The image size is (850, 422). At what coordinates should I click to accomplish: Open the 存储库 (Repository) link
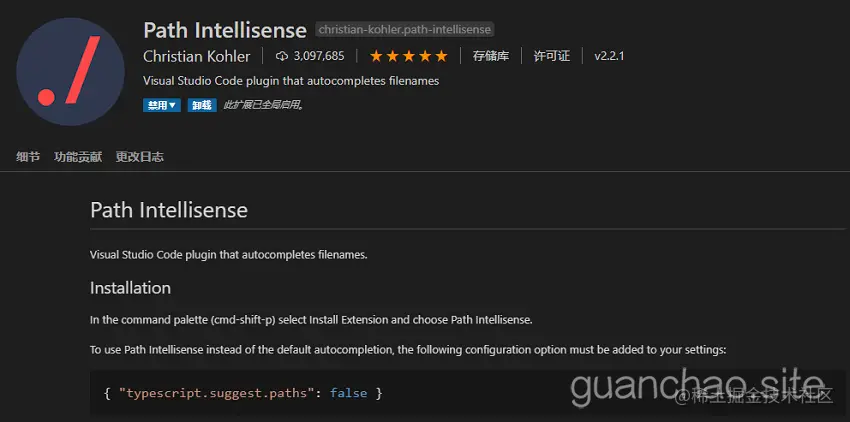point(492,56)
